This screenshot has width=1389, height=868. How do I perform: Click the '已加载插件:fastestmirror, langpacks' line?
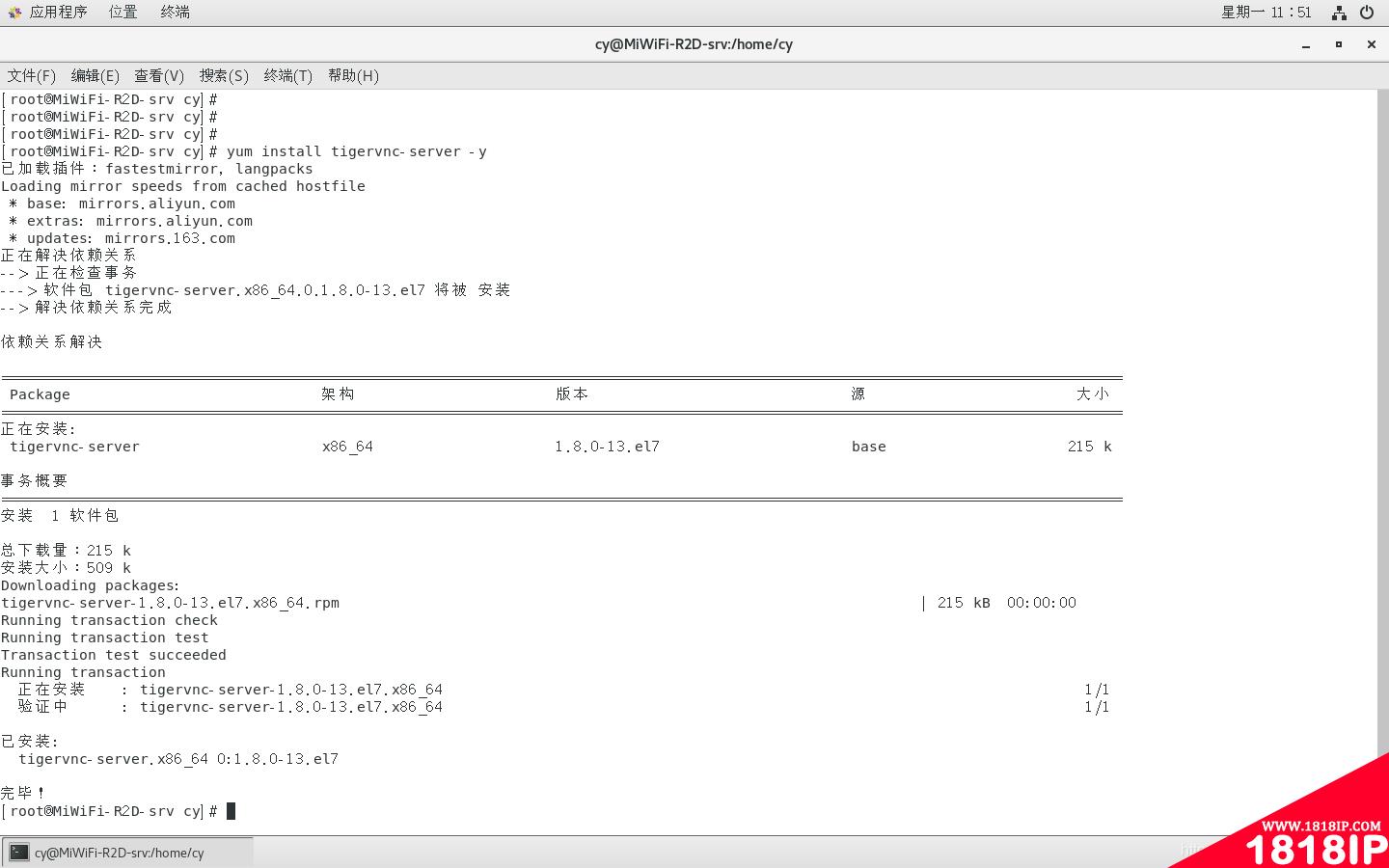[x=157, y=169]
